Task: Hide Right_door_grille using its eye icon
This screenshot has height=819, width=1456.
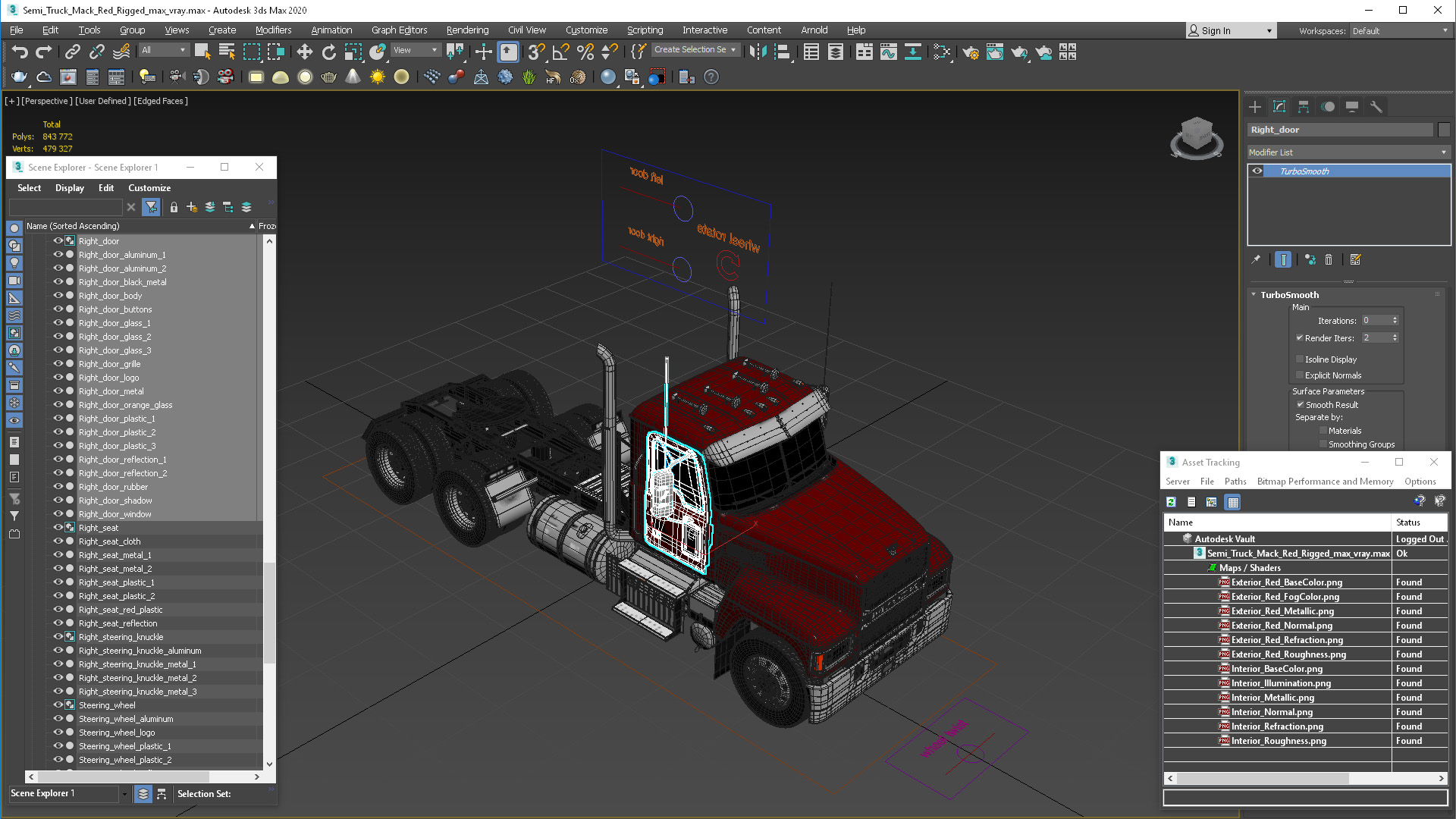Action: tap(58, 364)
